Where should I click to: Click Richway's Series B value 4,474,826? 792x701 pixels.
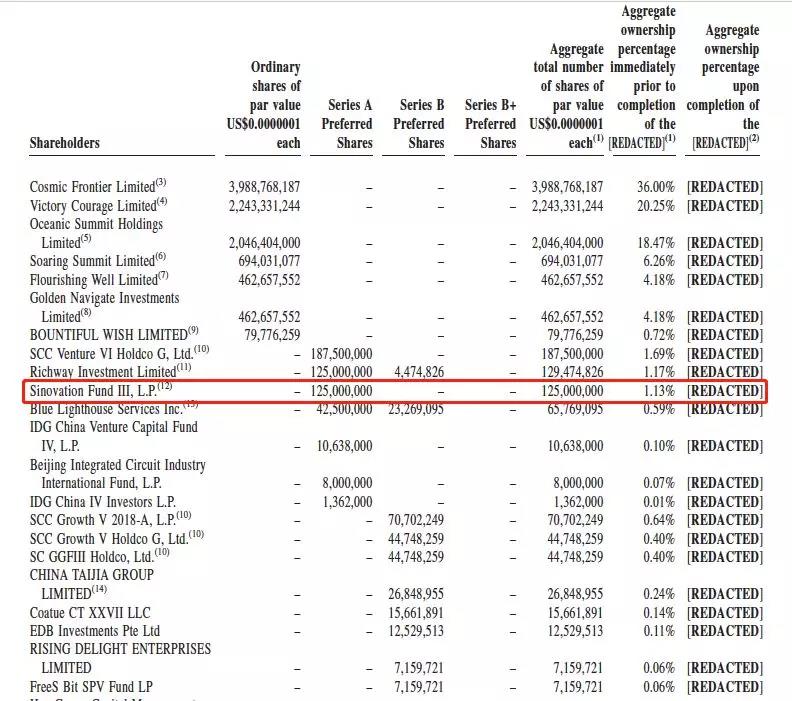coord(419,372)
